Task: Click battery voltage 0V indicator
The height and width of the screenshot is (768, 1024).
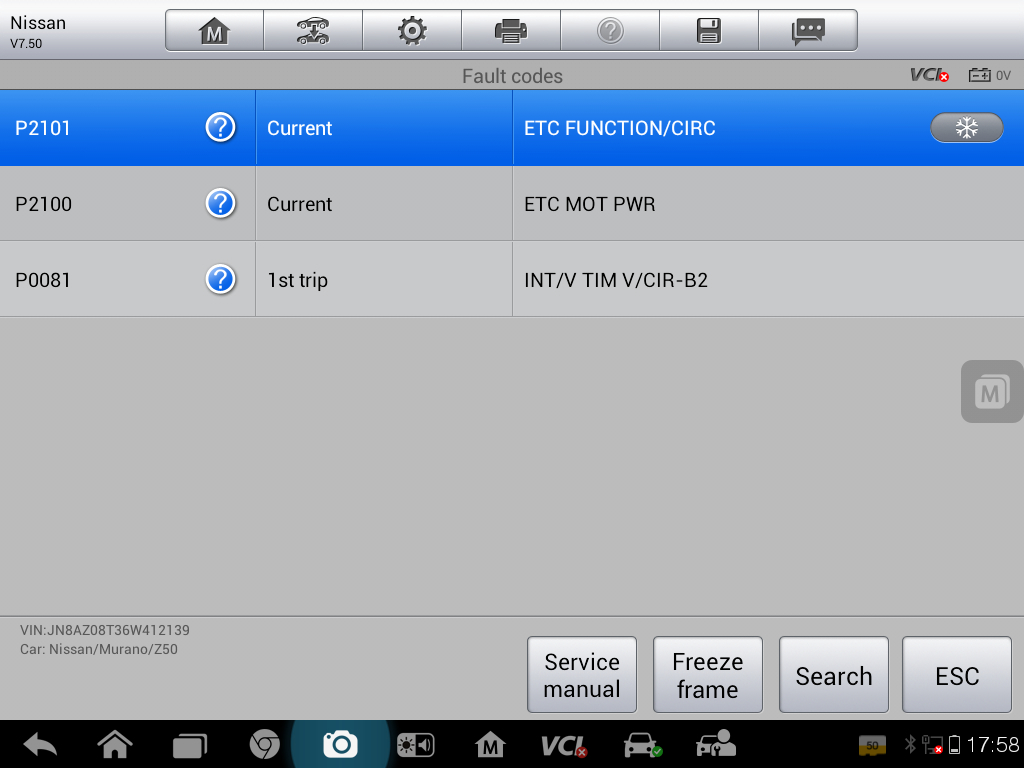Action: point(989,75)
